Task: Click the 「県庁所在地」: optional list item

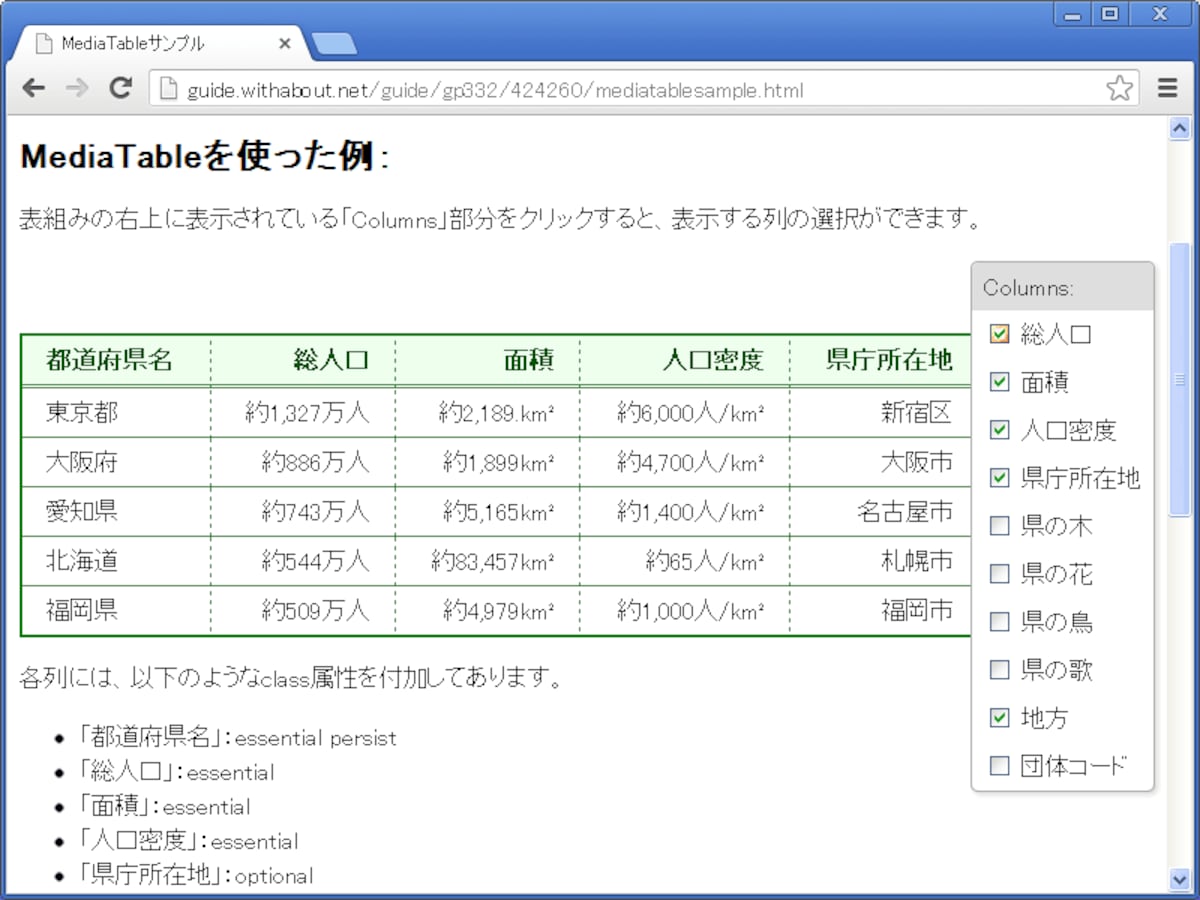Action: pyautogui.click(x=197, y=875)
